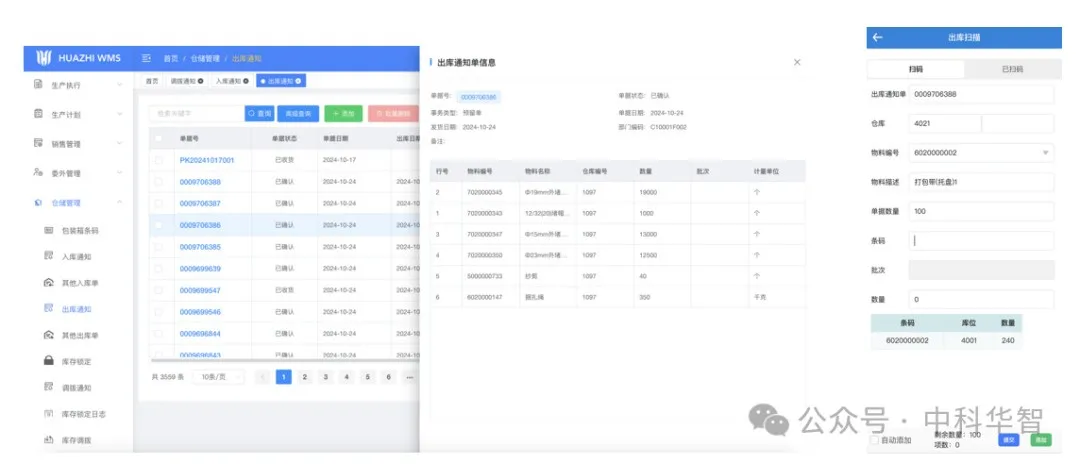Image resolution: width=1080 pixels, height=464 pixels.
Task: Click the 库存调拨 icon in sidebar
Action: point(48,439)
